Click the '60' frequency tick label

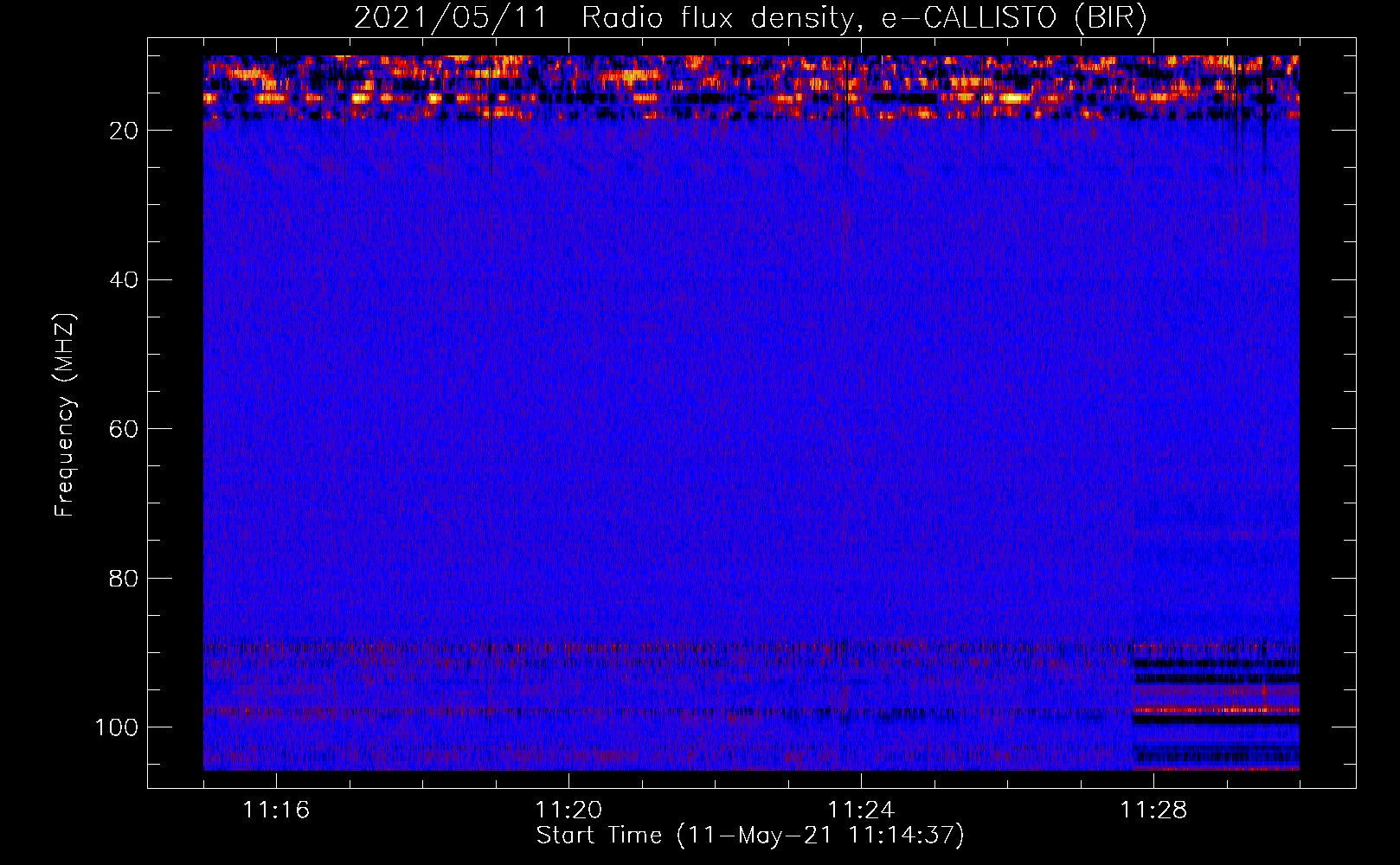[x=124, y=429]
